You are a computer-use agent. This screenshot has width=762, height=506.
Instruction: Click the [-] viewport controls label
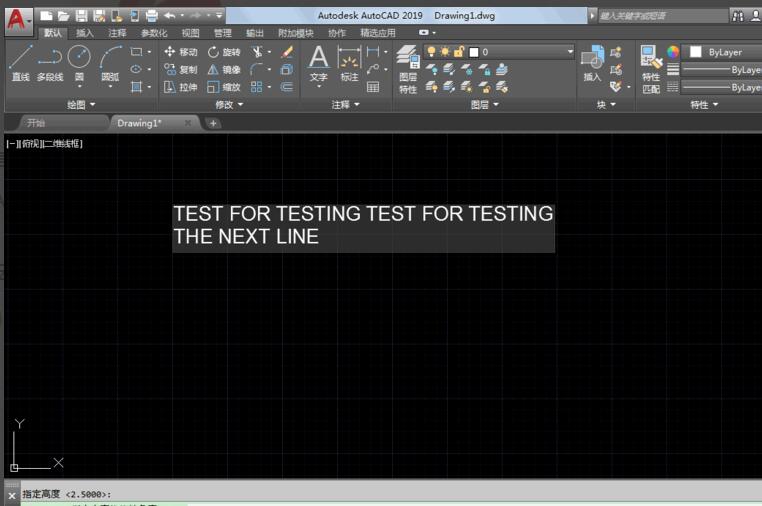(x=11, y=144)
